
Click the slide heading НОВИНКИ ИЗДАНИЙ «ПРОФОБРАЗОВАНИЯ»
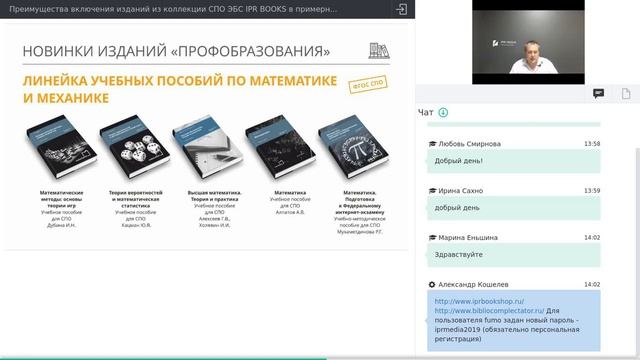(x=176, y=51)
